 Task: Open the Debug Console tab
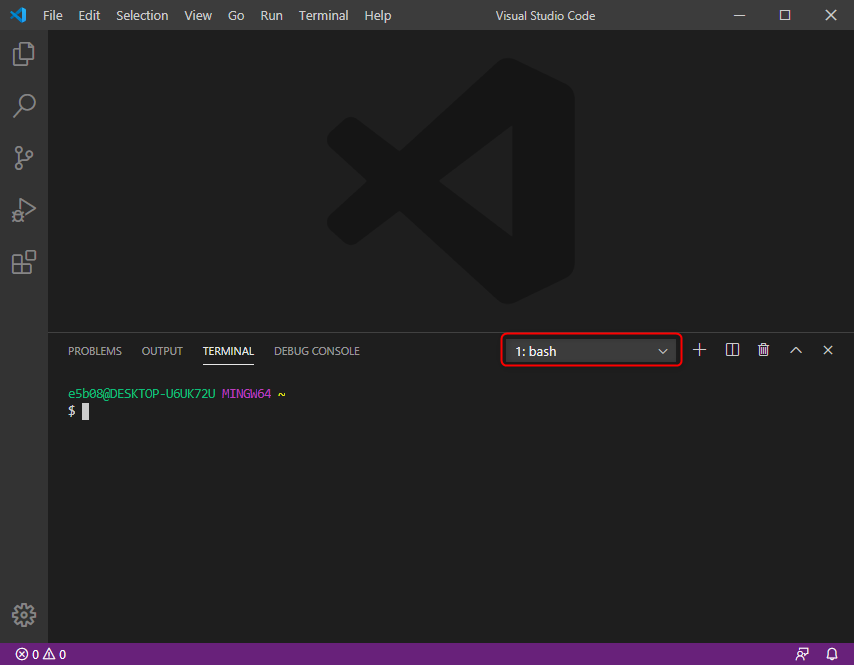point(316,351)
